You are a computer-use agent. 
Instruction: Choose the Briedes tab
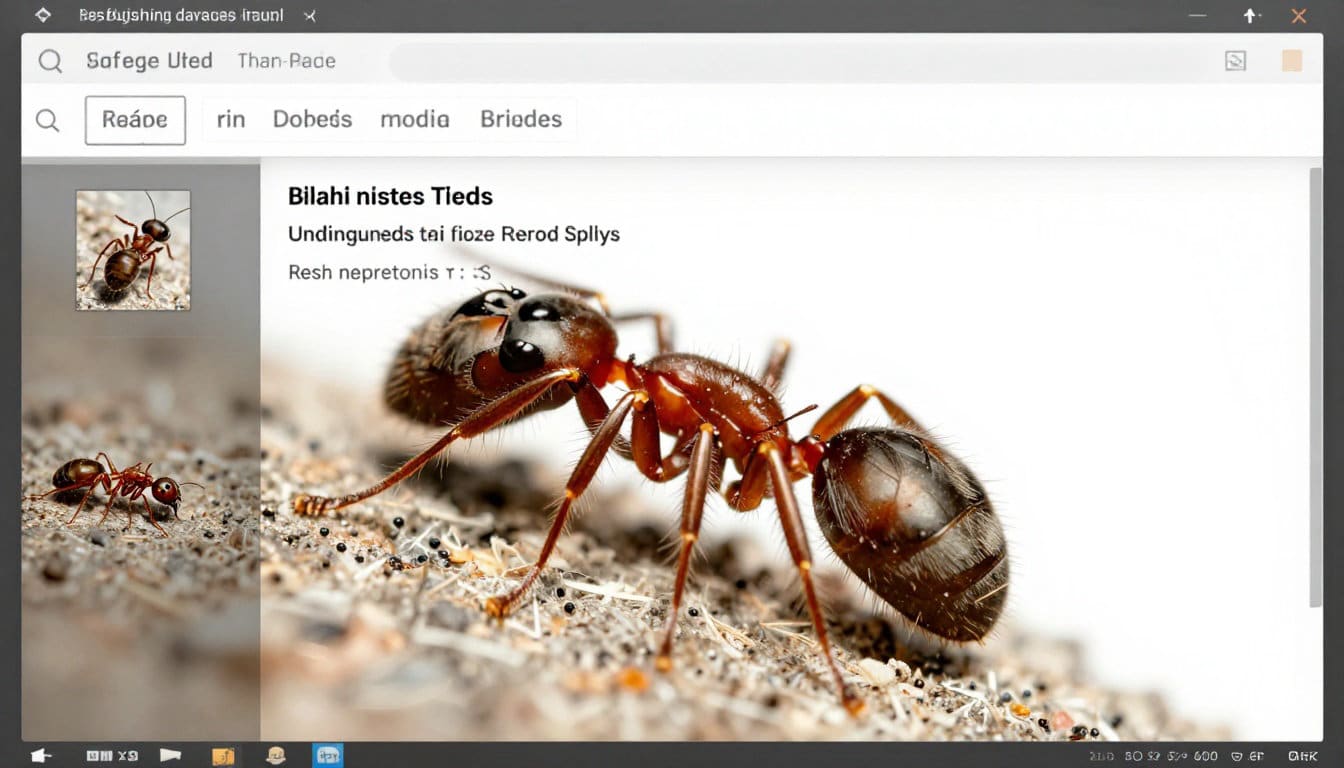click(521, 120)
